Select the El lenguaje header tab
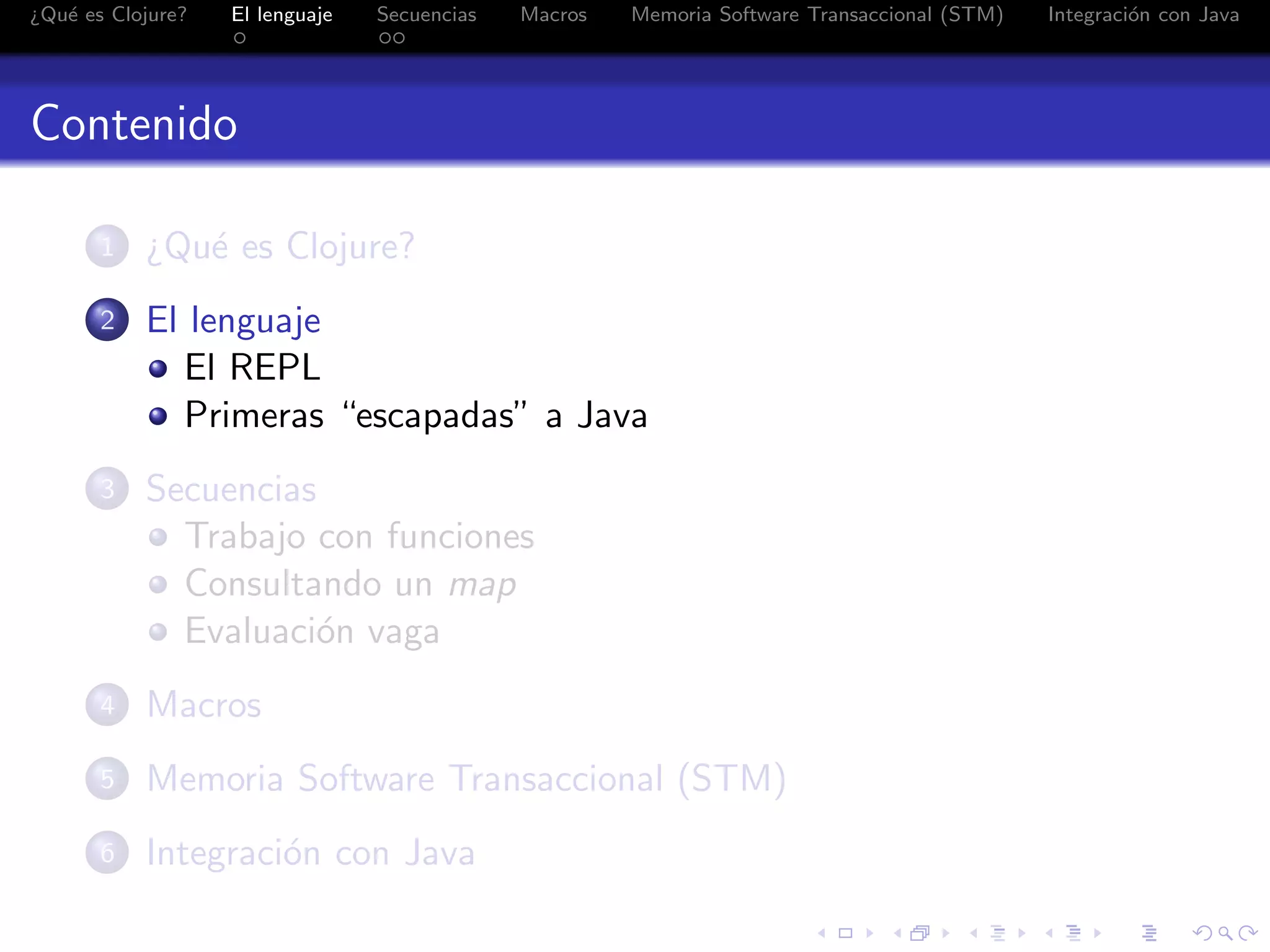Image resolution: width=1270 pixels, height=952 pixels. [x=282, y=14]
